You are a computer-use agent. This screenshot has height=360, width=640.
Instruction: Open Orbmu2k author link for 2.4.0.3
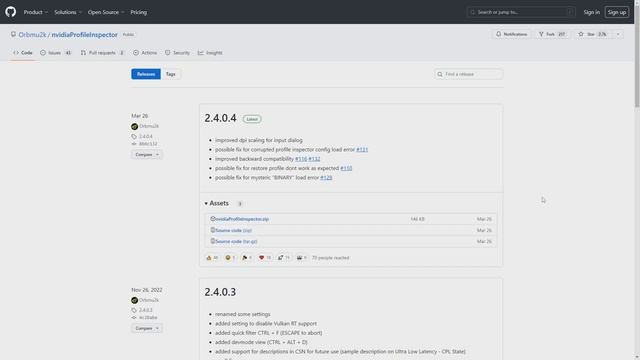click(149, 300)
